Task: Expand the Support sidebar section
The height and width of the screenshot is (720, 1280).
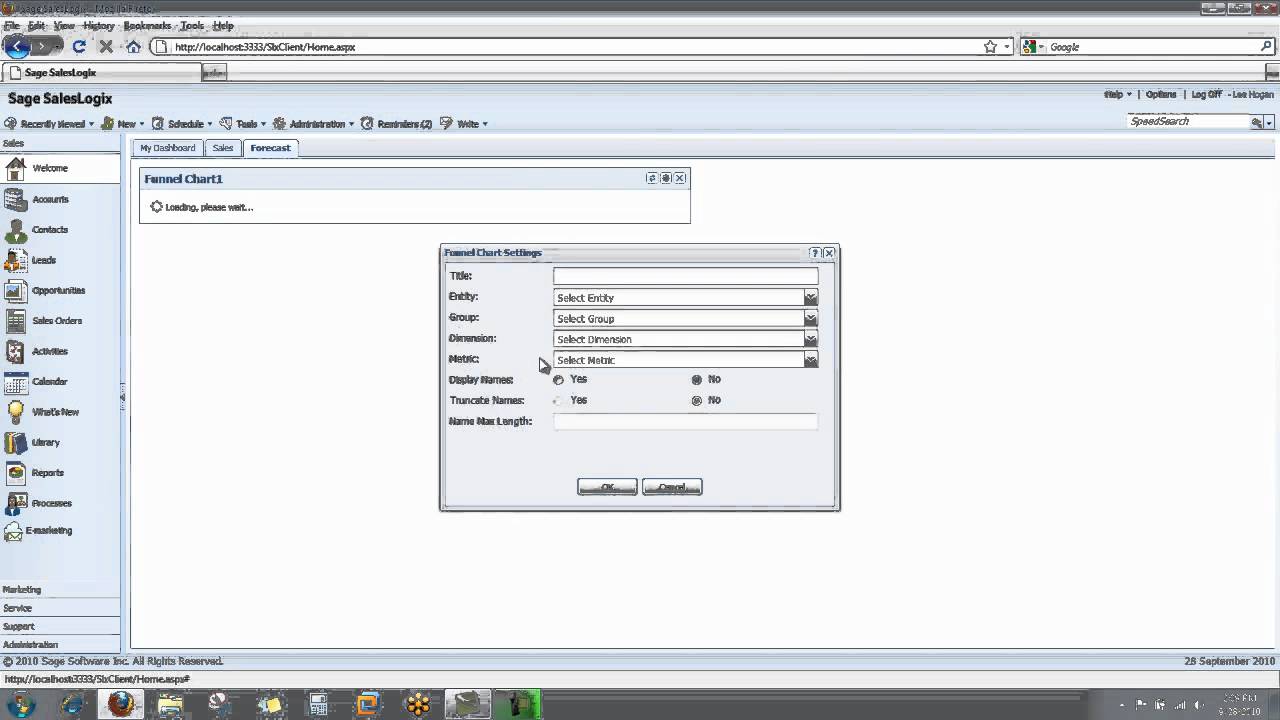Action: click(19, 626)
